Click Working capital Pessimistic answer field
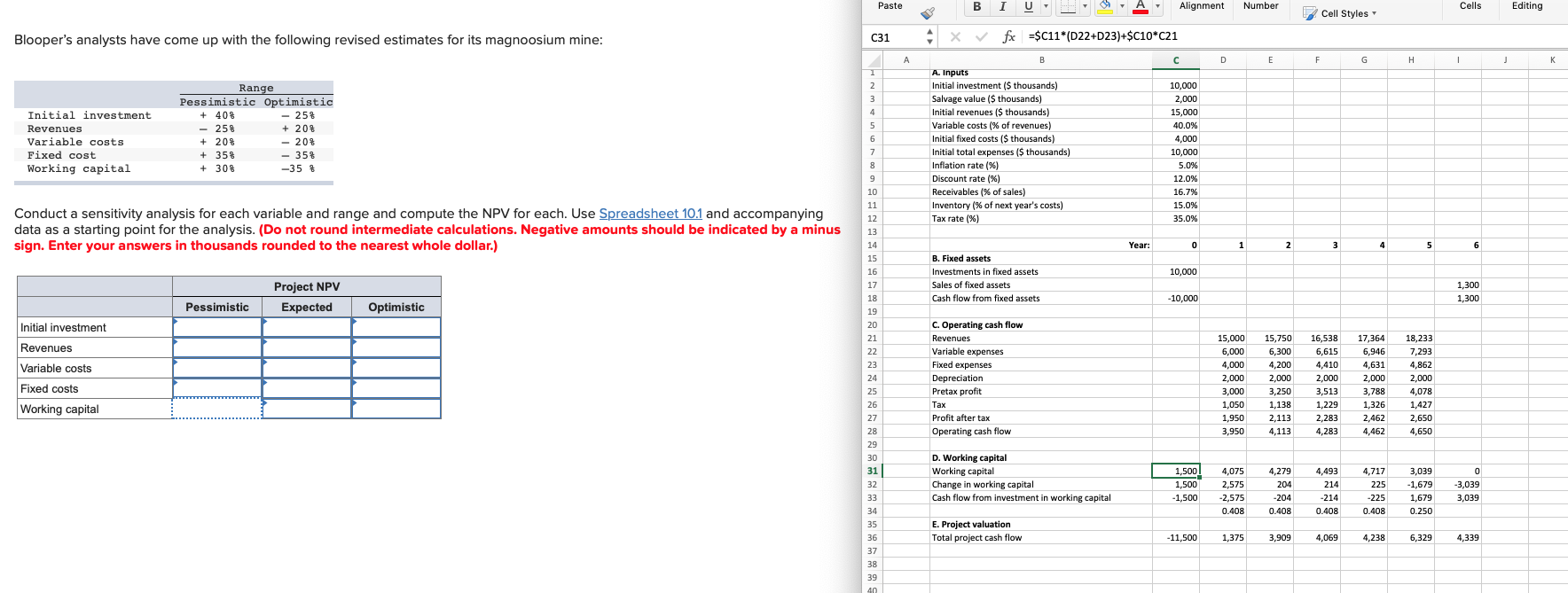This screenshot has height=593, width=1568. (217, 409)
